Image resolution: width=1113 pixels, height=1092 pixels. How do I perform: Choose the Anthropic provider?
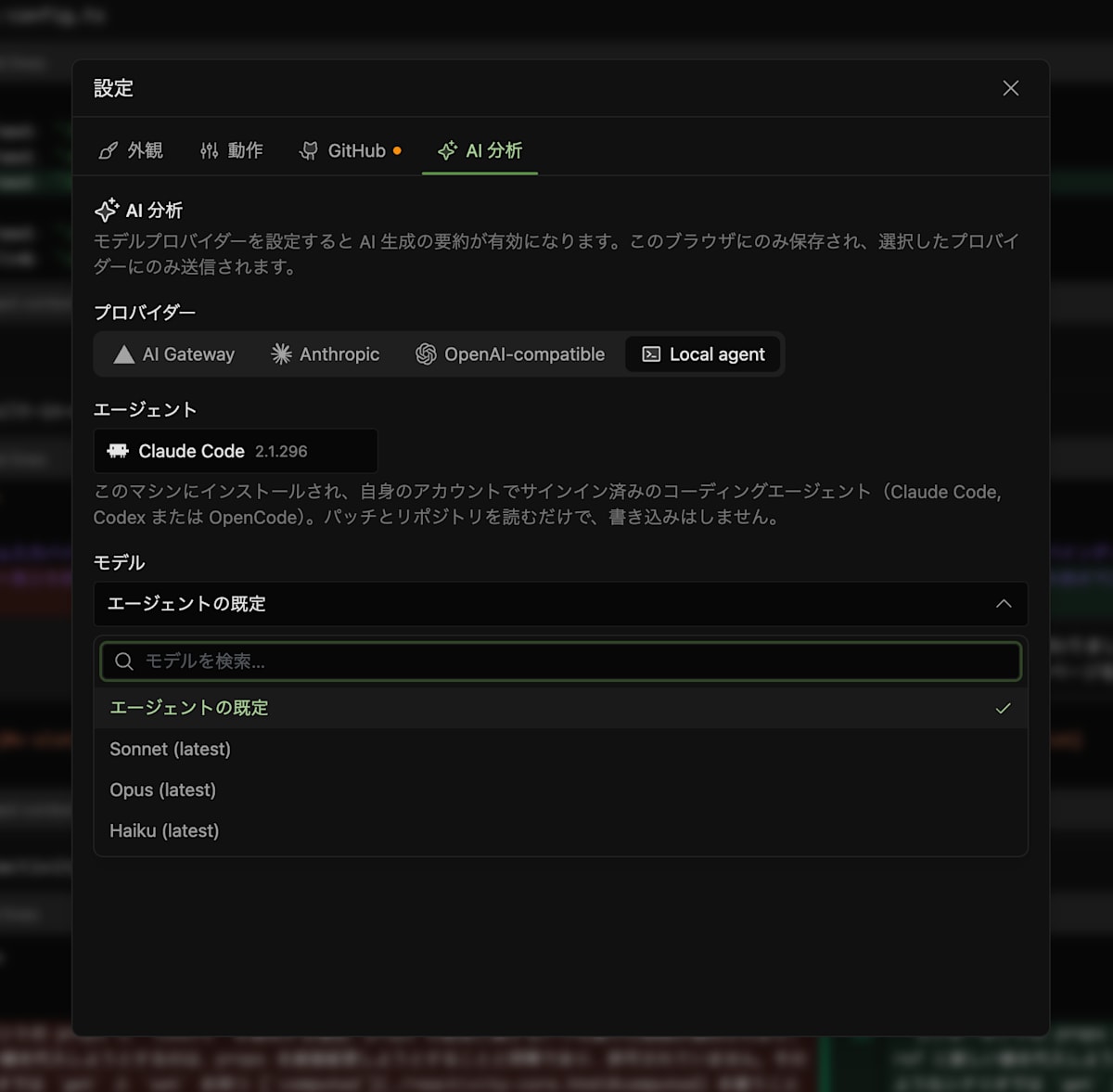[x=326, y=354]
